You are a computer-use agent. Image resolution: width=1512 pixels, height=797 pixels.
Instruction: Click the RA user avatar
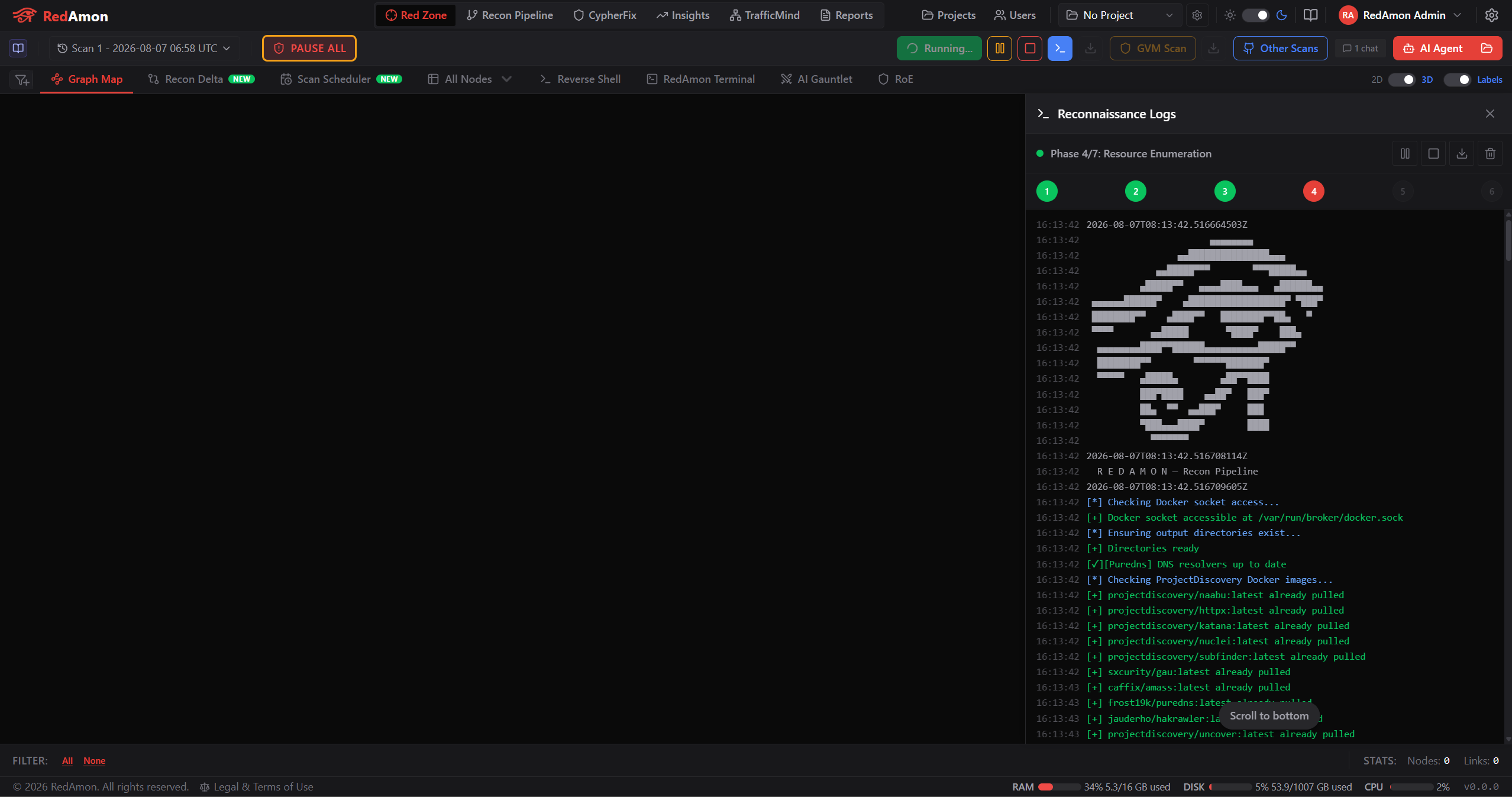coord(1348,15)
